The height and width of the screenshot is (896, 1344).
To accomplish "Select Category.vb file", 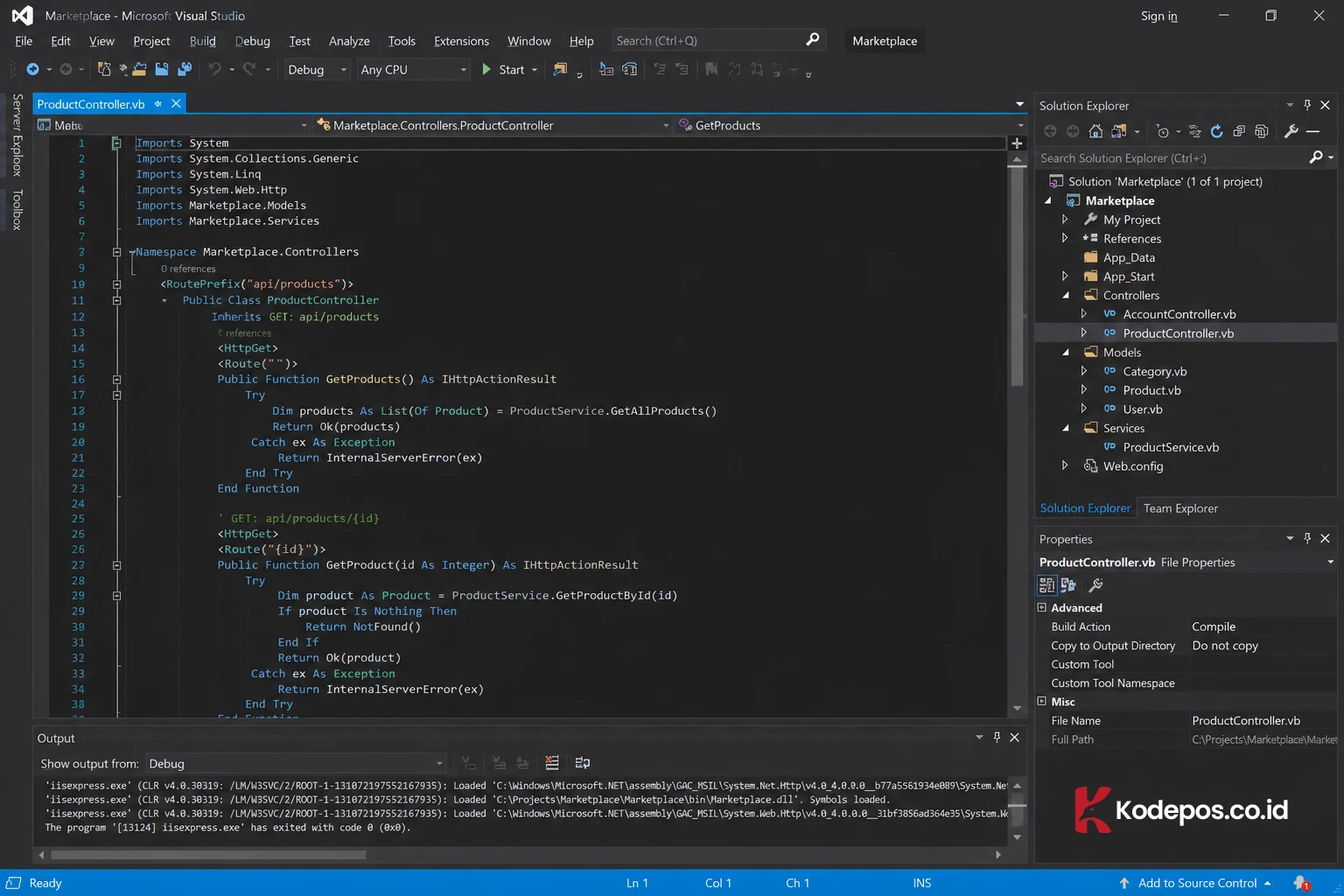I will (1154, 371).
